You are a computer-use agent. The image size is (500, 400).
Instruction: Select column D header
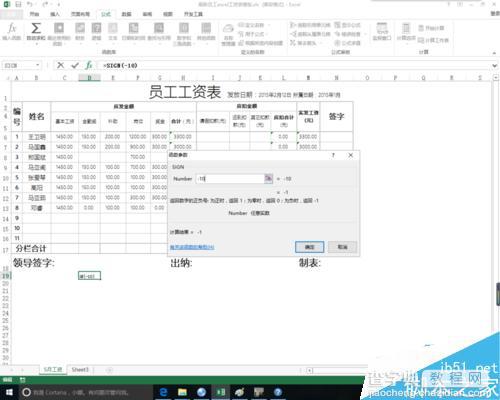coord(89,78)
